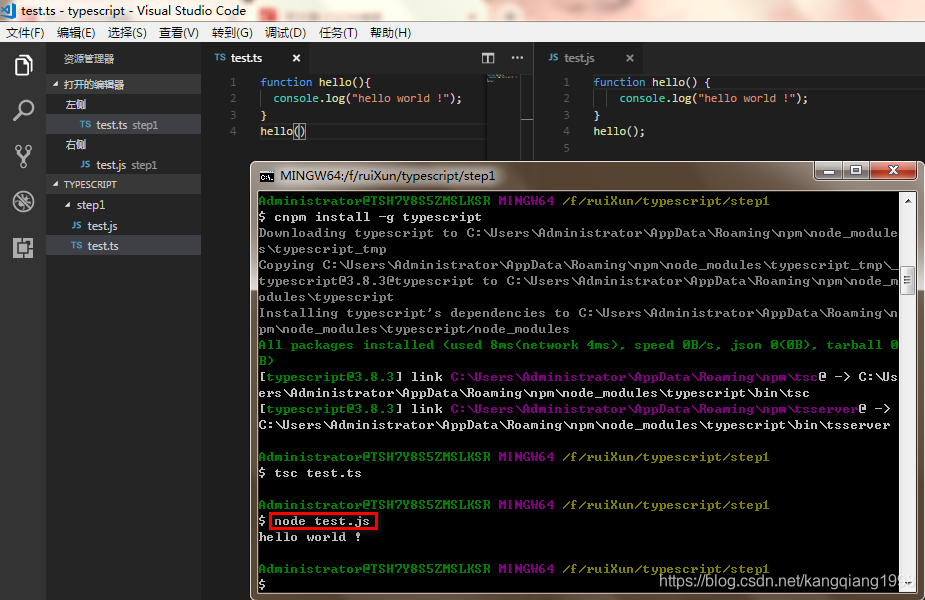Viewport: 925px width, 600px height.
Task: Close the test.js editor tab
Action: [x=629, y=58]
